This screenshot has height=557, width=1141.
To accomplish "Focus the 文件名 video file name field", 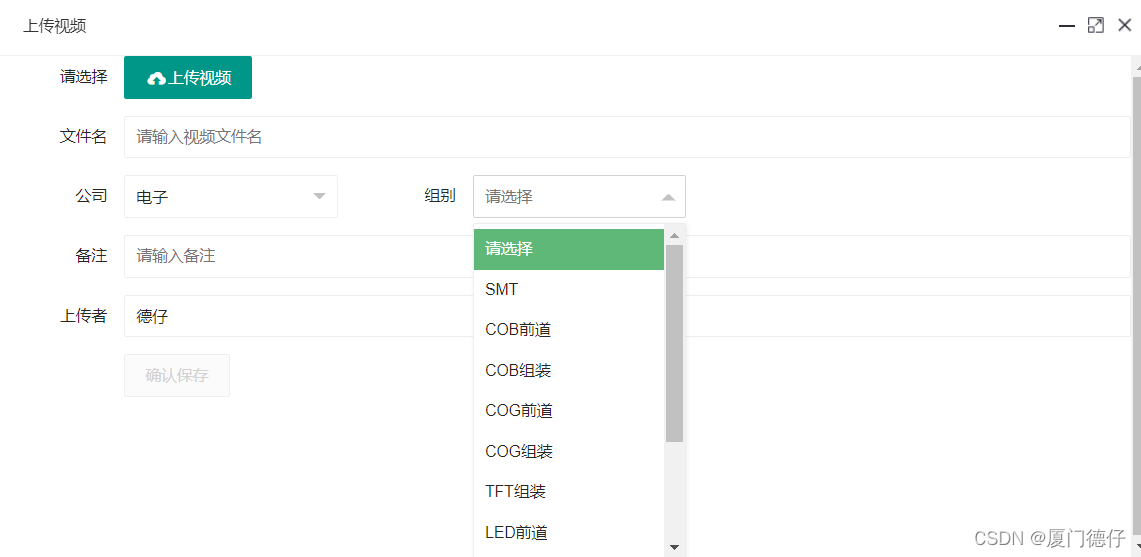I will [627, 137].
